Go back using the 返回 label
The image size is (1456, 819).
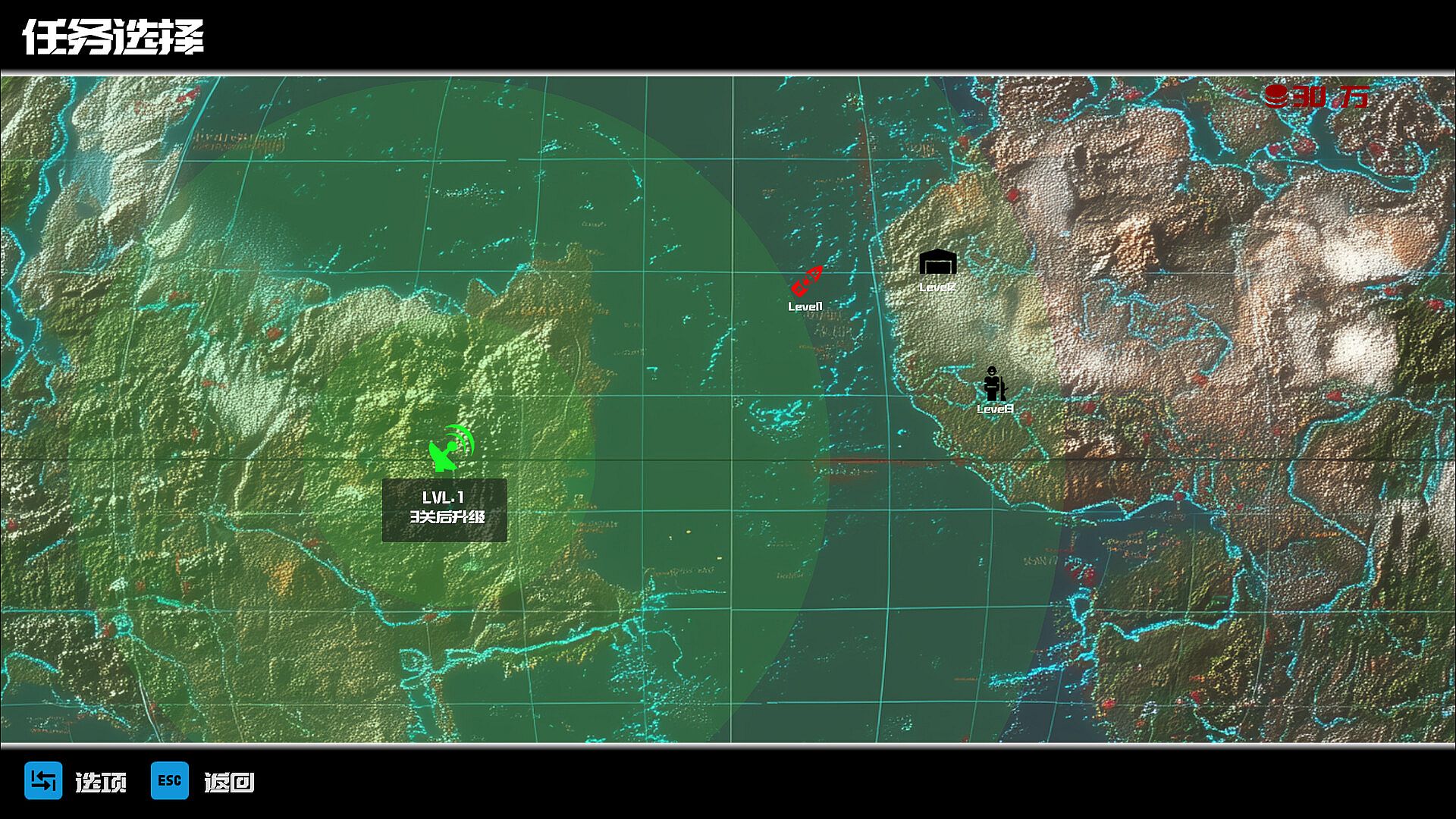[x=229, y=782]
